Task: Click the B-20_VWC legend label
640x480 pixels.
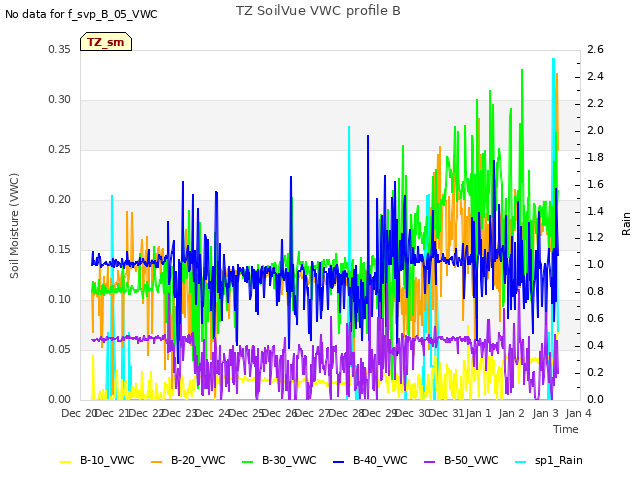Action: click(x=198, y=460)
